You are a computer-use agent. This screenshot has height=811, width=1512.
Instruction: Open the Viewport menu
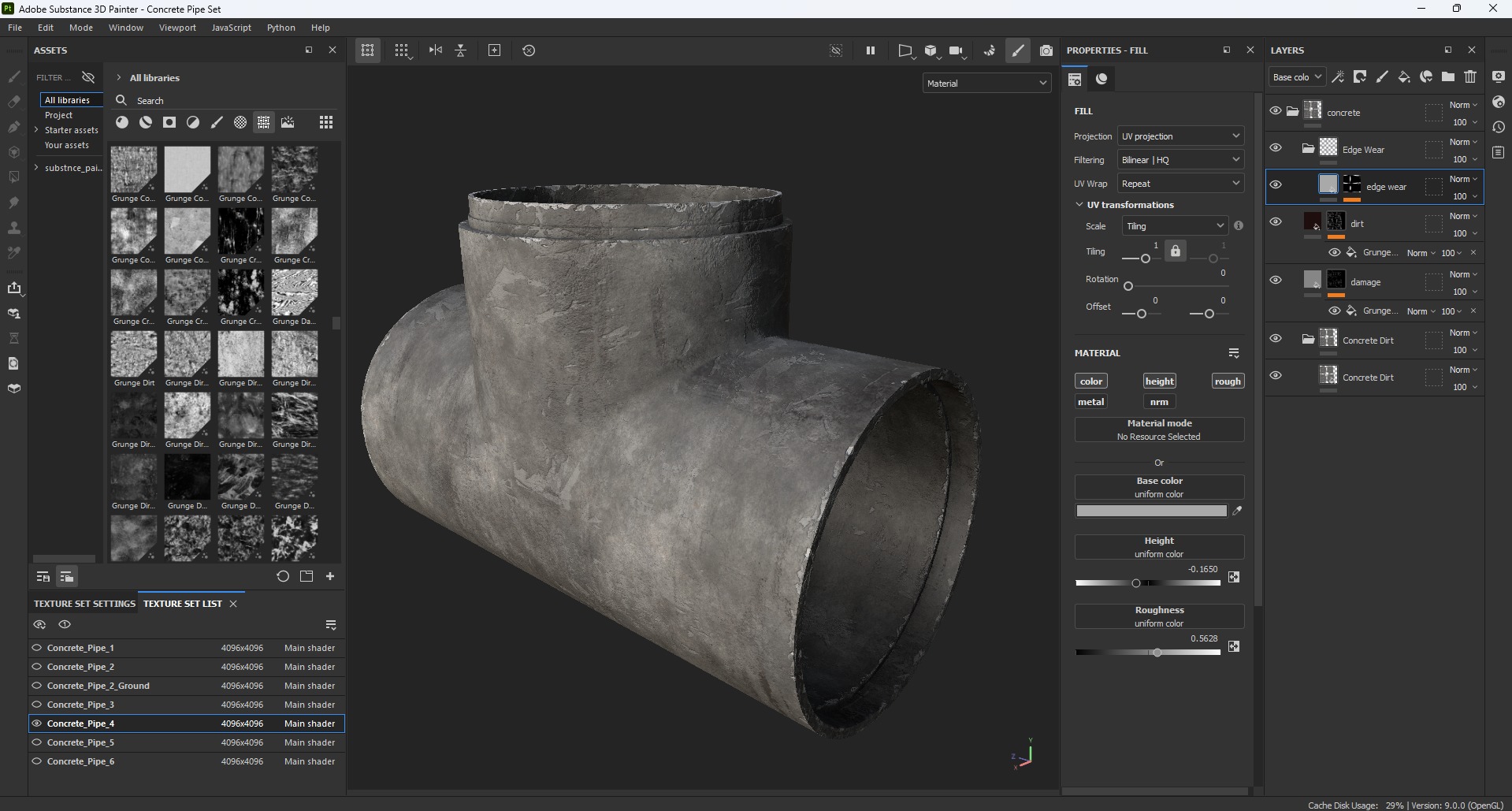pyautogui.click(x=177, y=28)
